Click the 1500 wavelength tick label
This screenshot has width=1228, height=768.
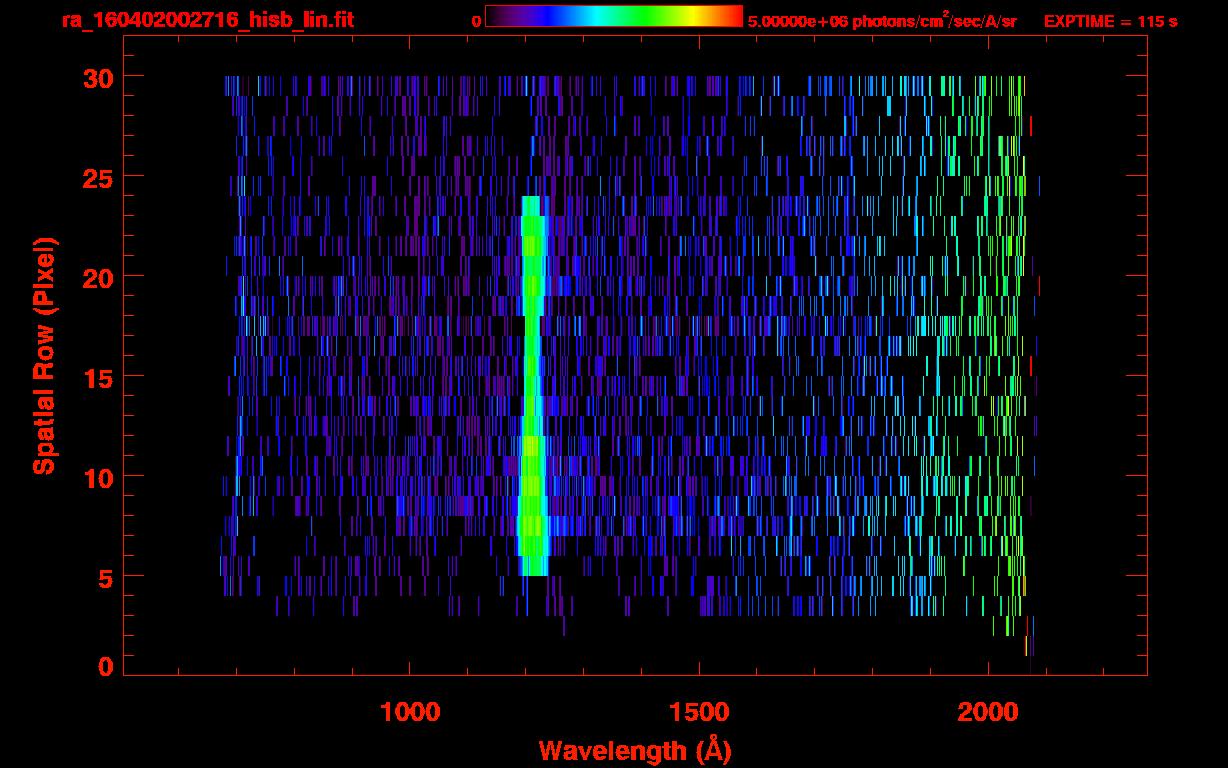point(699,712)
